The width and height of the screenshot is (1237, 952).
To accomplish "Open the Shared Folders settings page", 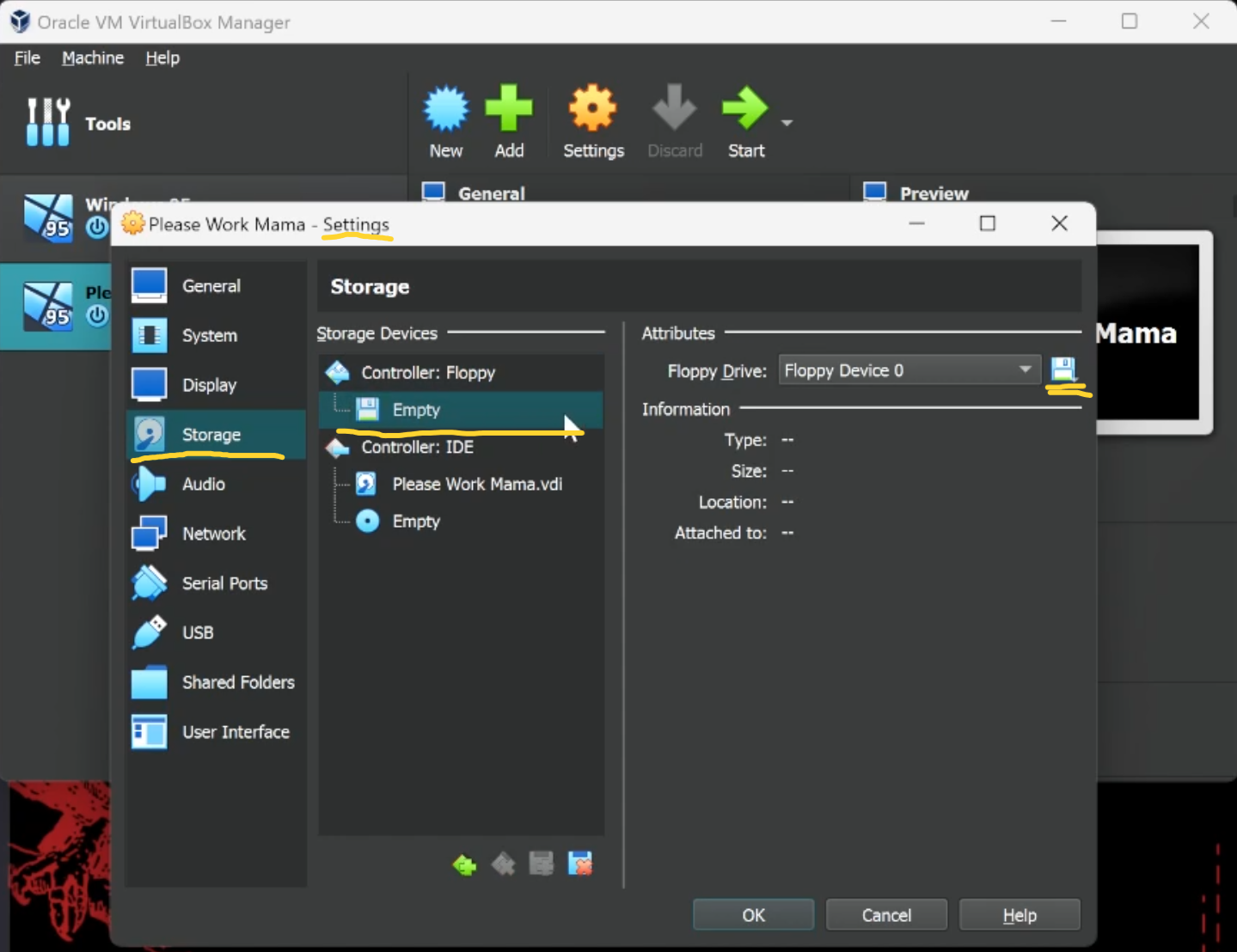I will click(216, 682).
